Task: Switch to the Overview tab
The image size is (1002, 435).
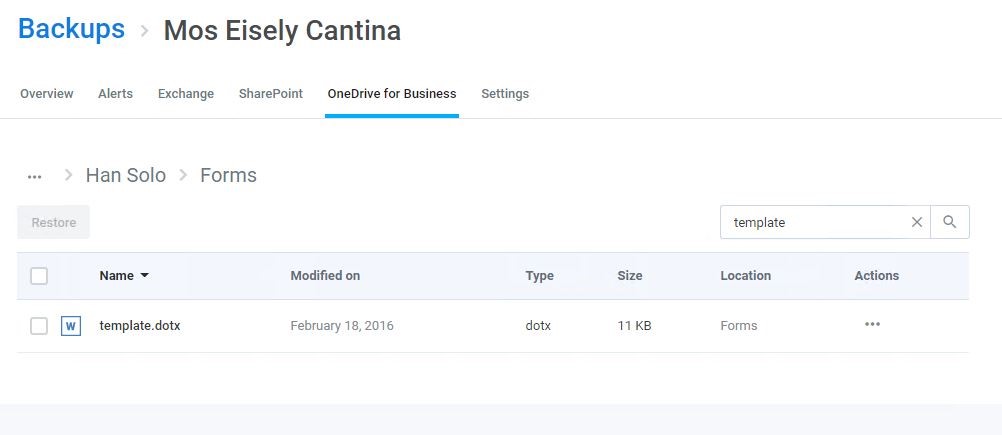Action: click(x=47, y=93)
